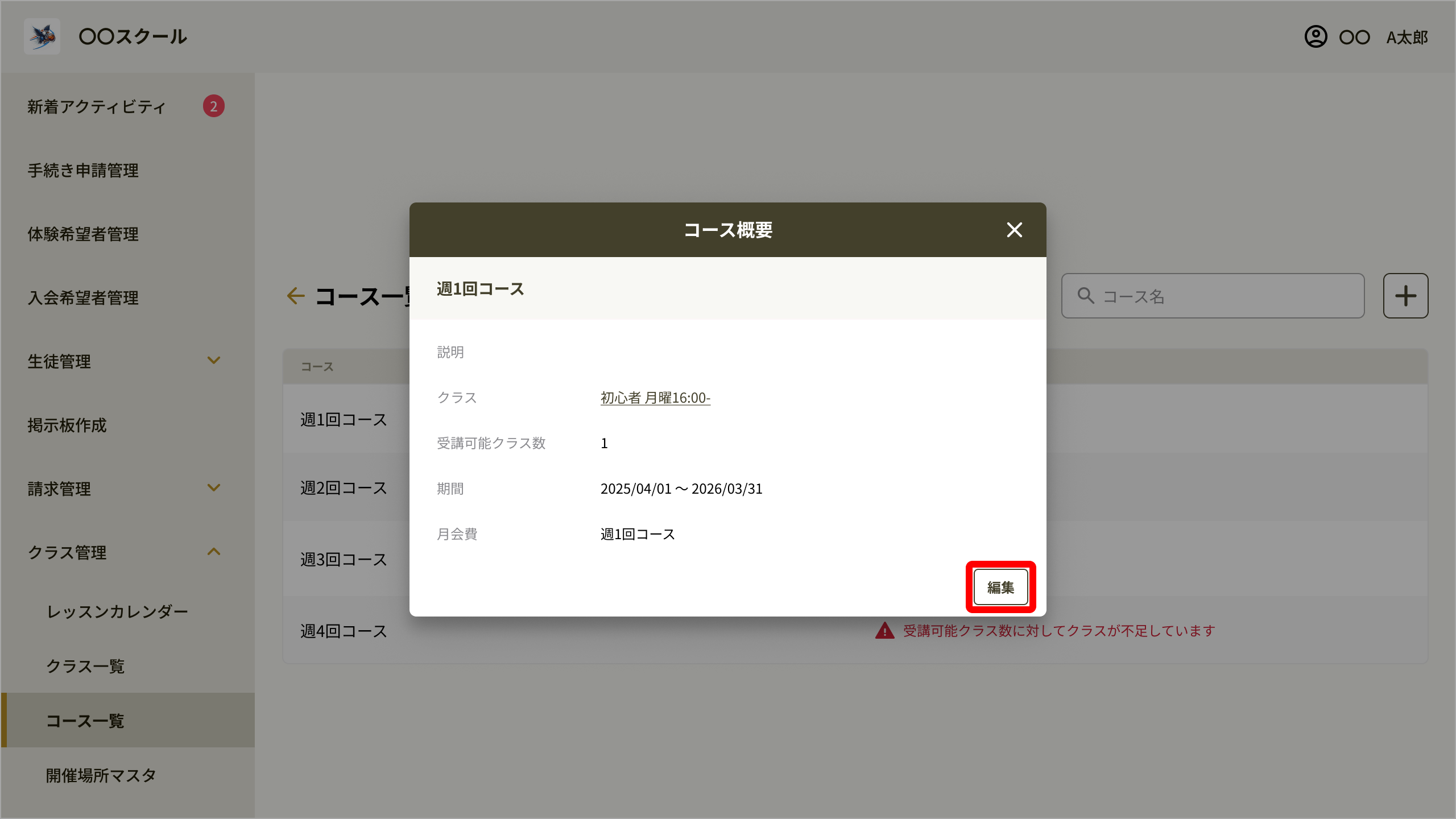The height and width of the screenshot is (819, 1456).
Task: Click the クラス label in dialog
Action: 457,398
